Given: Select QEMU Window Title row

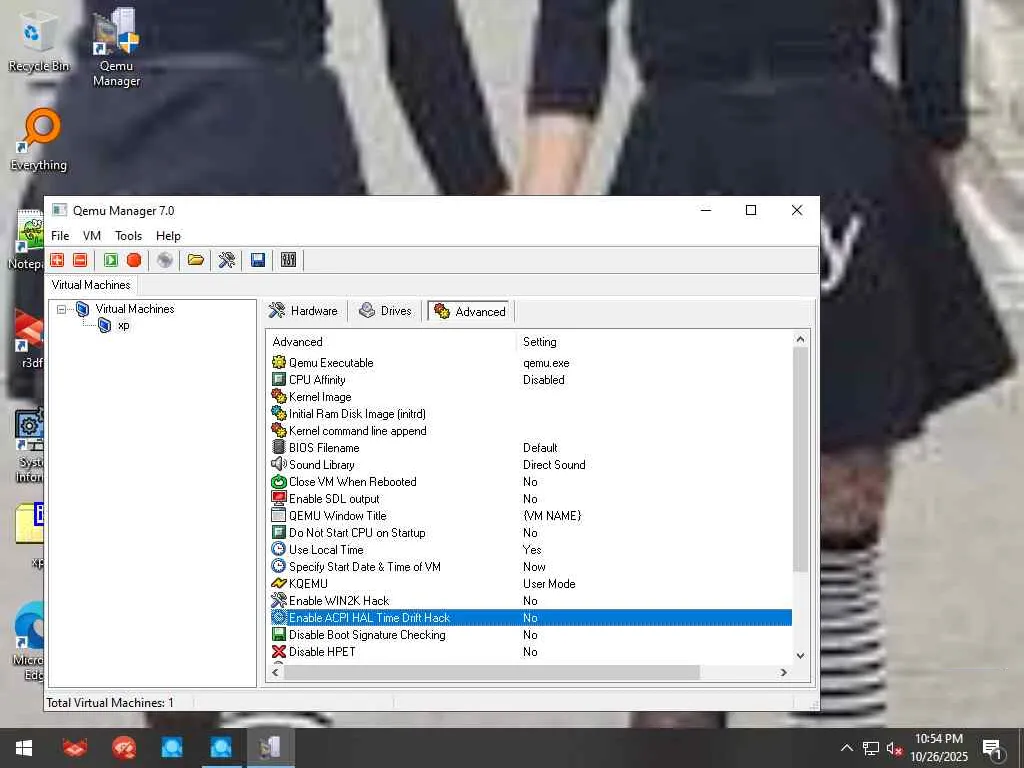Looking at the screenshot, I should point(531,515).
